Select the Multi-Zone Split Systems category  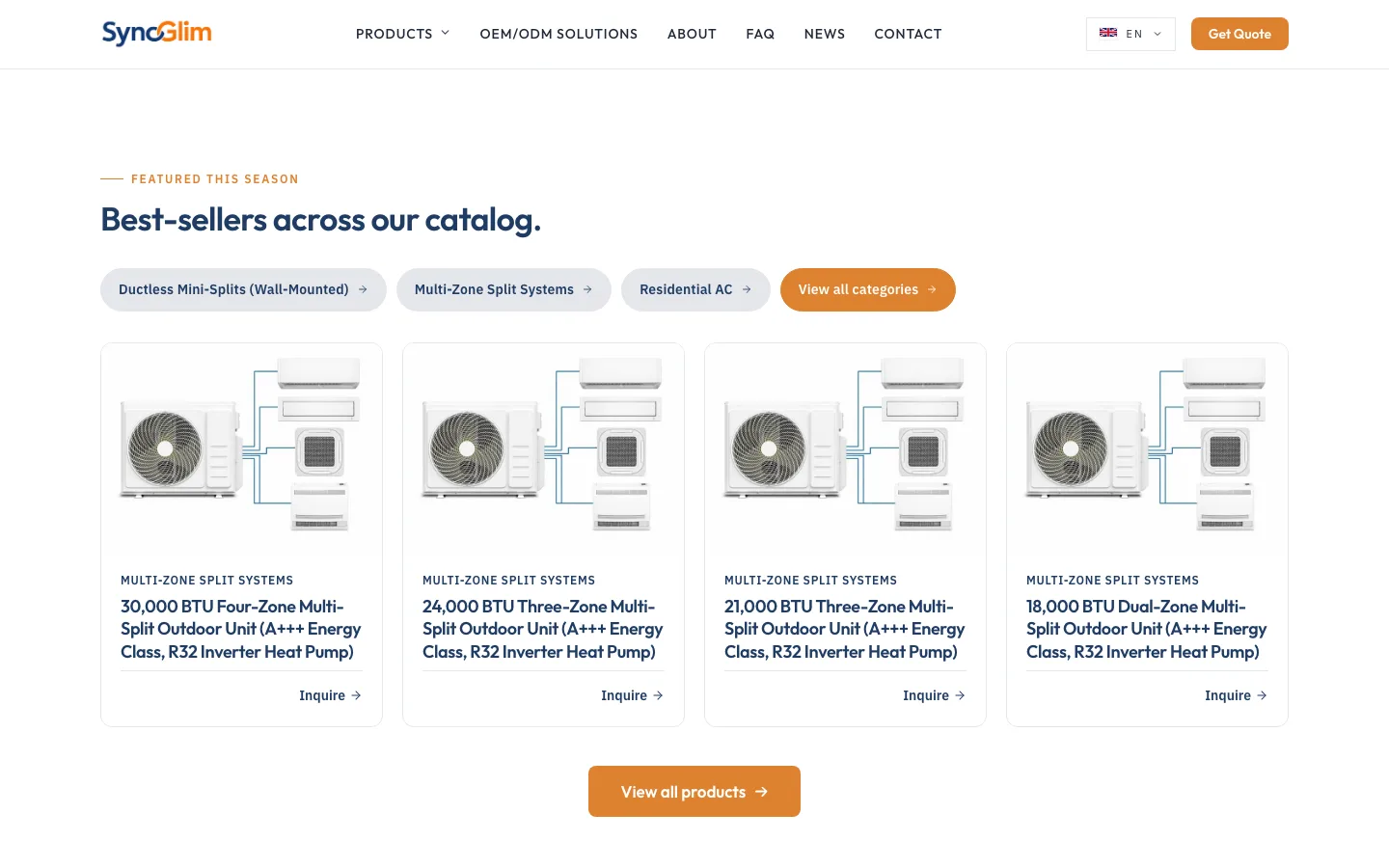(504, 289)
